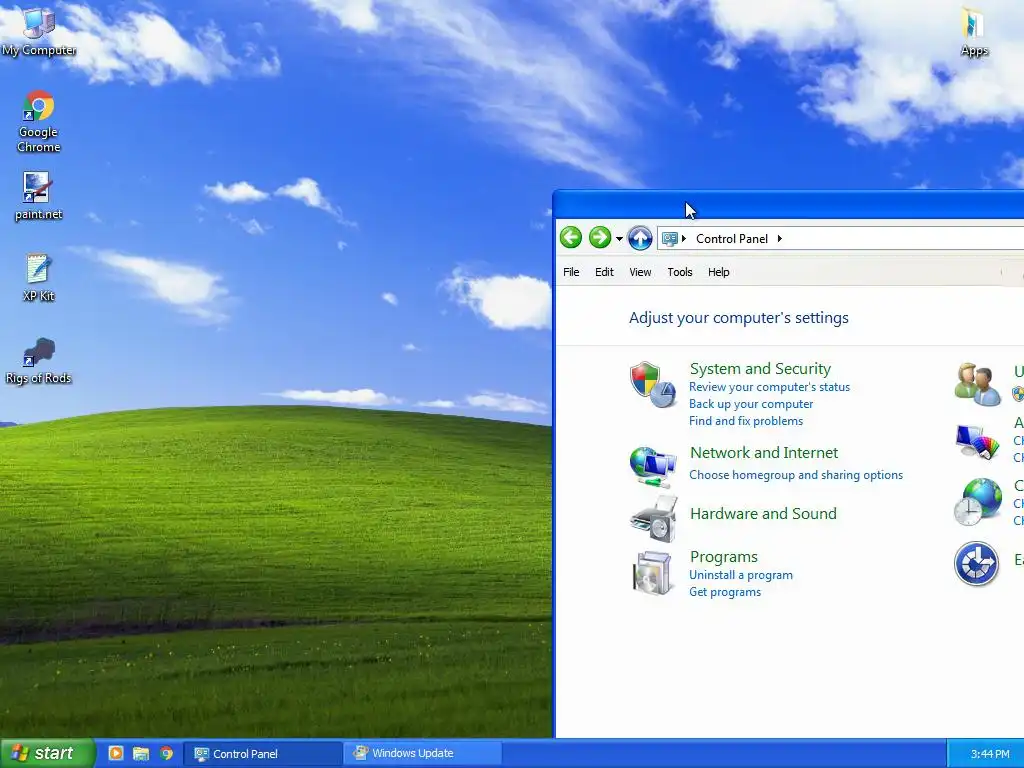The width and height of the screenshot is (1024, 768).
Task: Click the green Back arrow button
Action: point(571,238)
